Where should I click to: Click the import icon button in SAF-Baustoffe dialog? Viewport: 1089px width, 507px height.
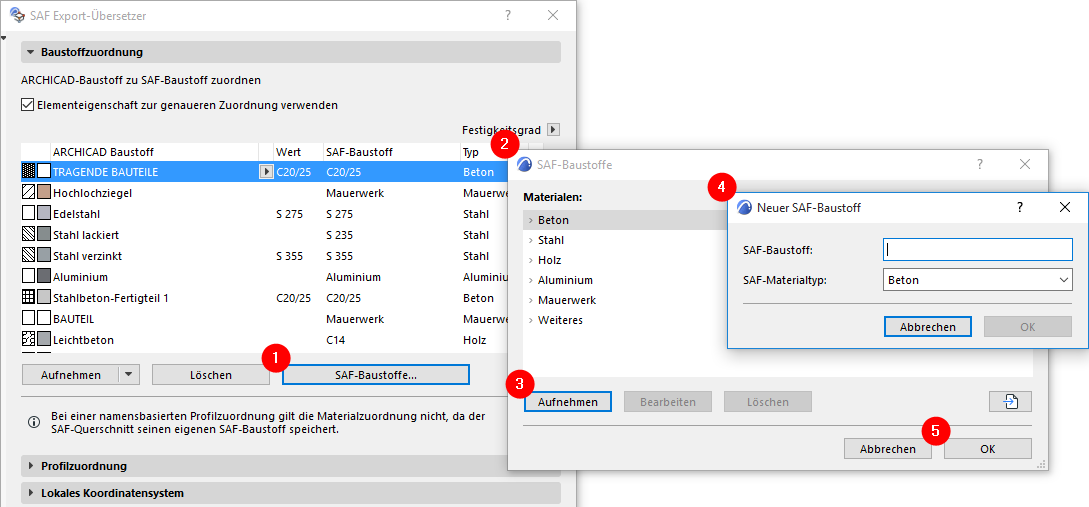tap(1011, 401)
